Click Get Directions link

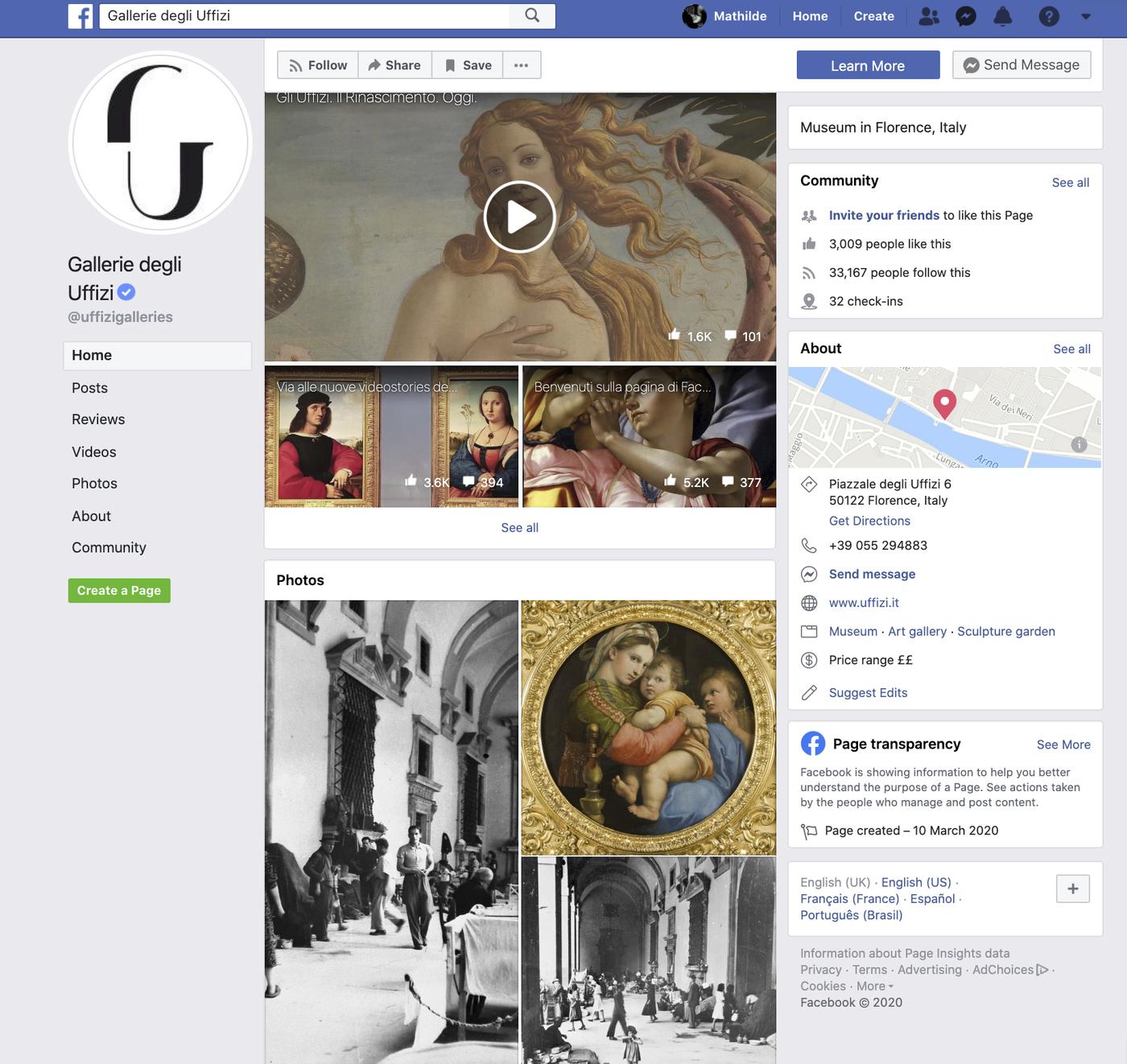tap(869, 522)
